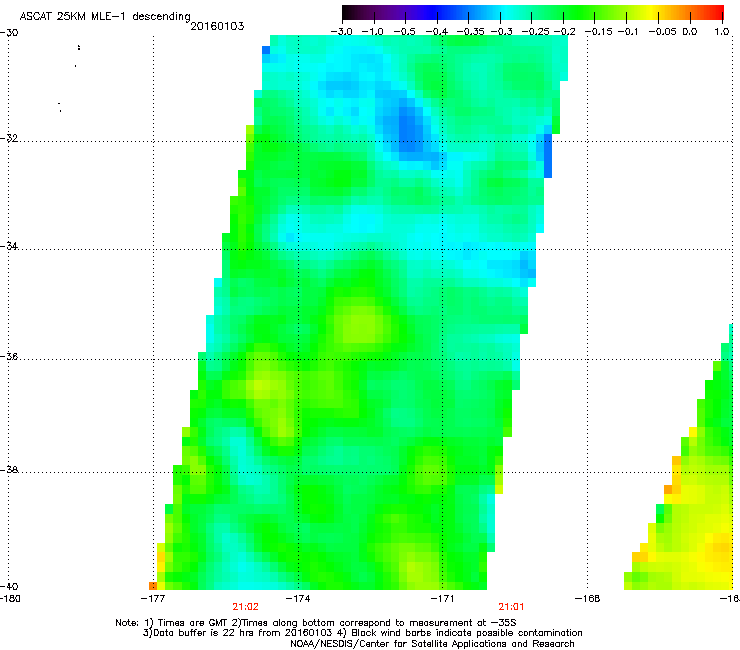Click the colorbar label -0.25
Viewport: 740px width, 650px height.
(x=535, y=32)
